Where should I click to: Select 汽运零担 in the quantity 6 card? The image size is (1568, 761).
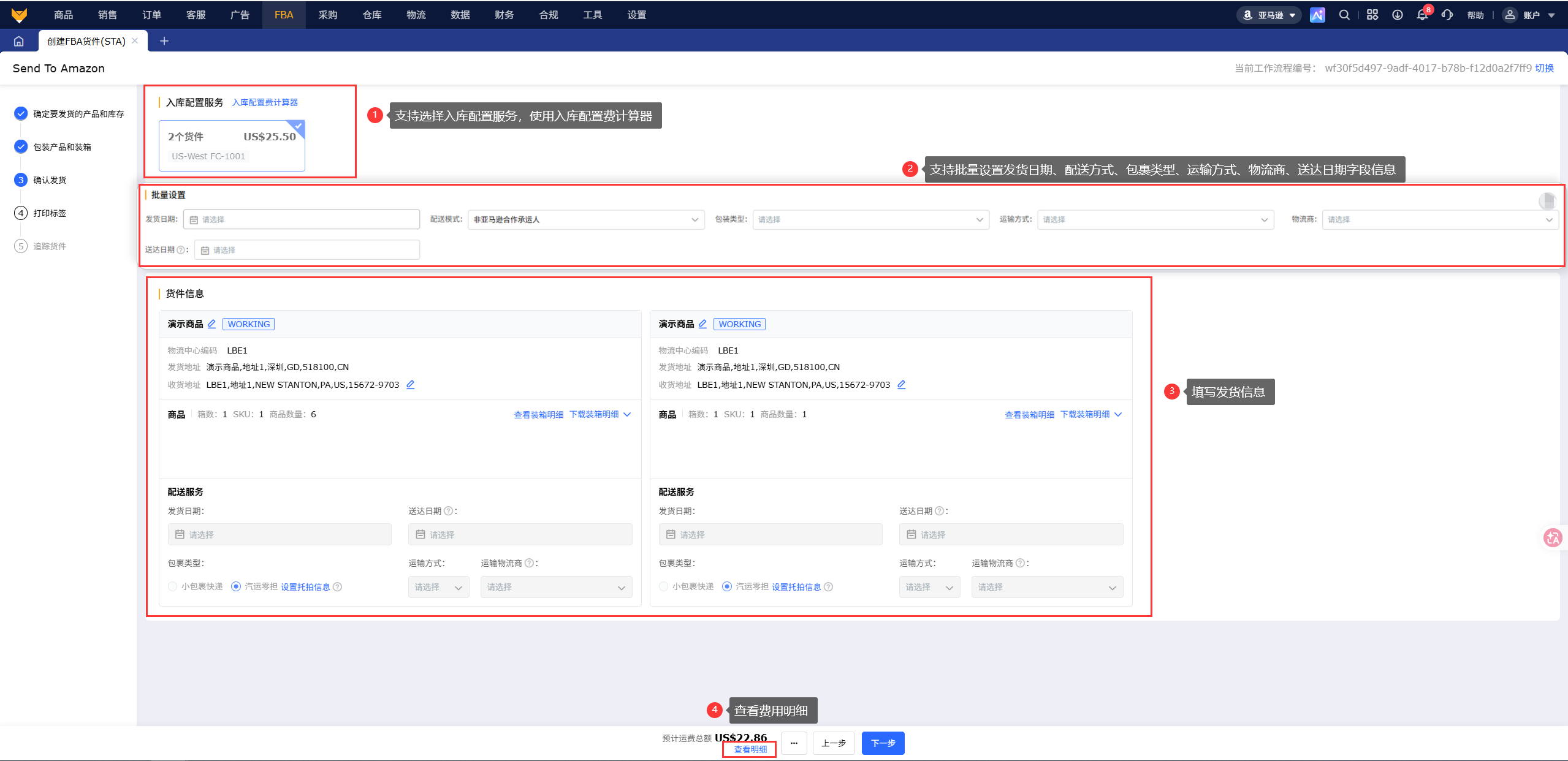(x=236, y=587)
